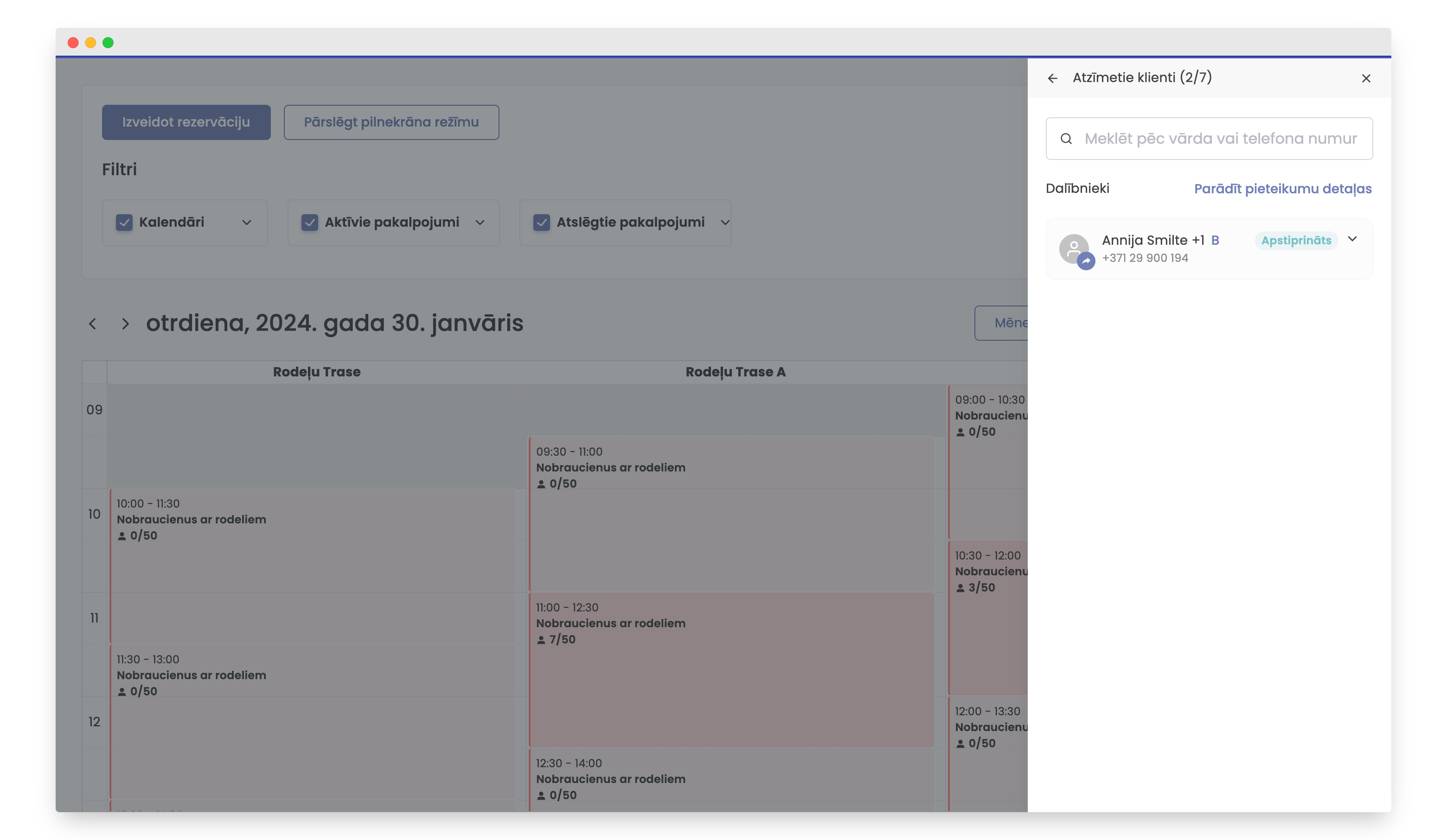
Task: Expand Annija Smilte participant details chevron
Action: tap(1351, 239)
